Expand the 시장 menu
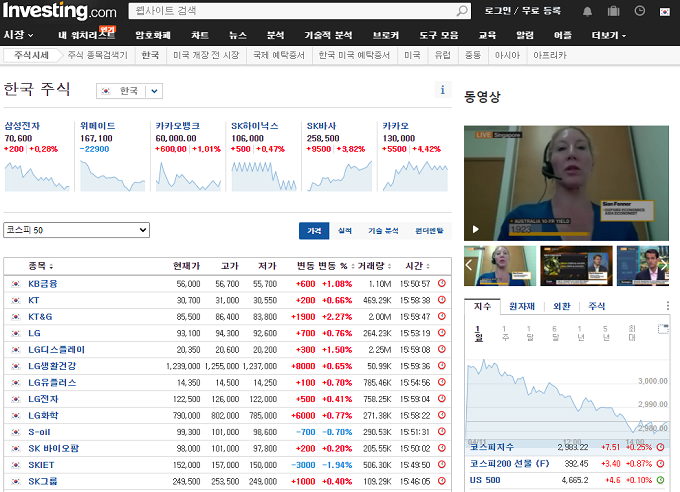This screenshot has width=680, height=492. click(x=19, y=35)
